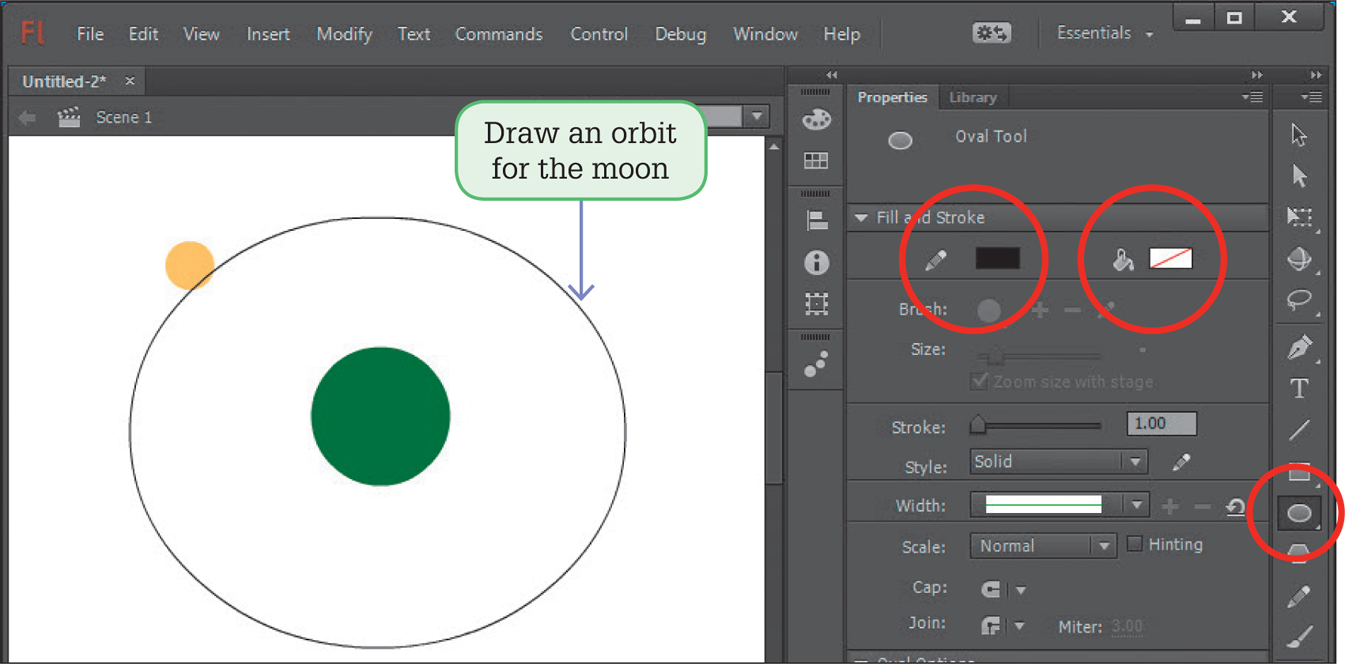Open the Edit menu
Viewport: 1345px width, 664px height.
143,34
